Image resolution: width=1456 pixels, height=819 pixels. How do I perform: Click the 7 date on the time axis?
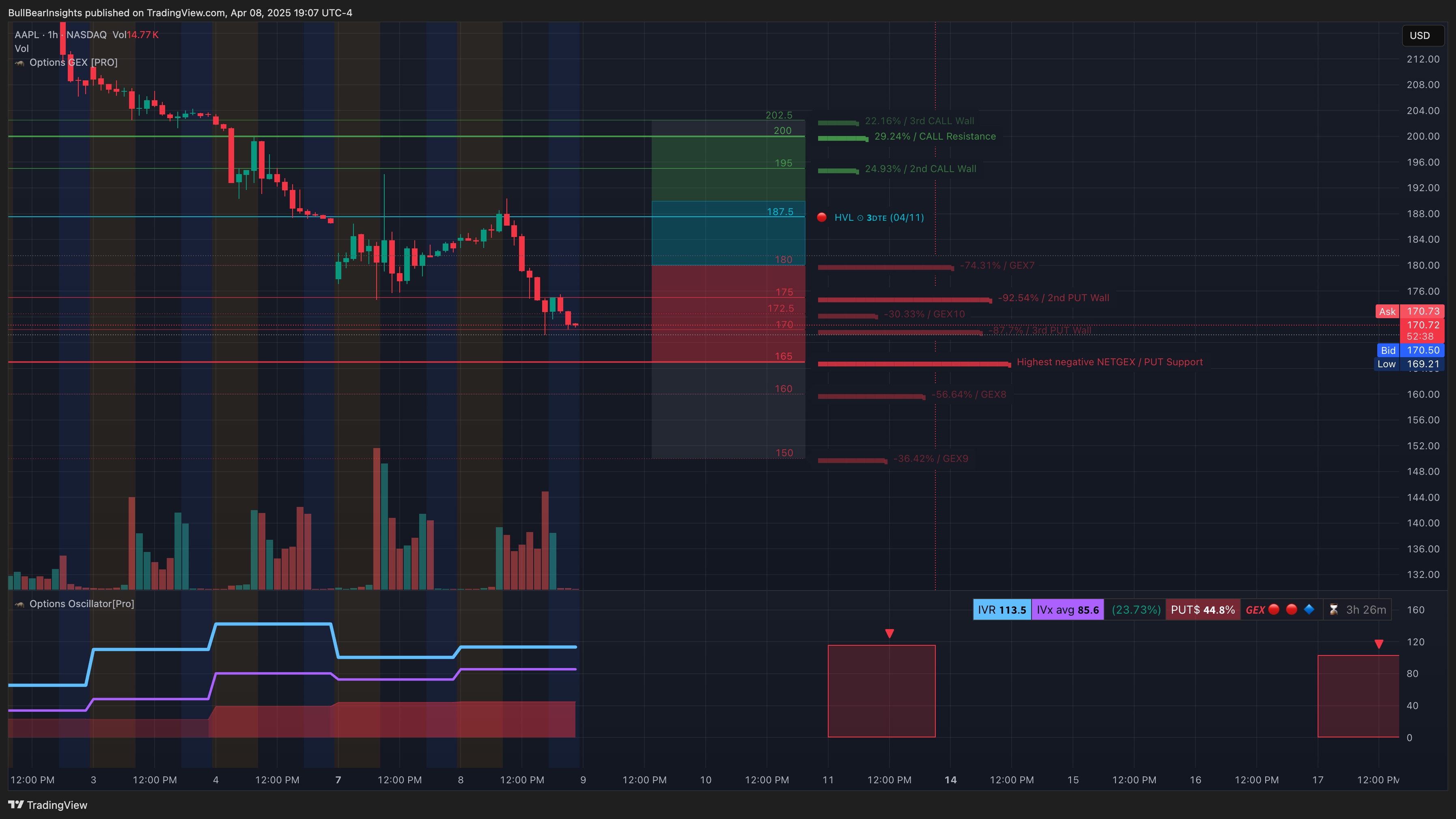pyautogui.click(x=338, y=780)
